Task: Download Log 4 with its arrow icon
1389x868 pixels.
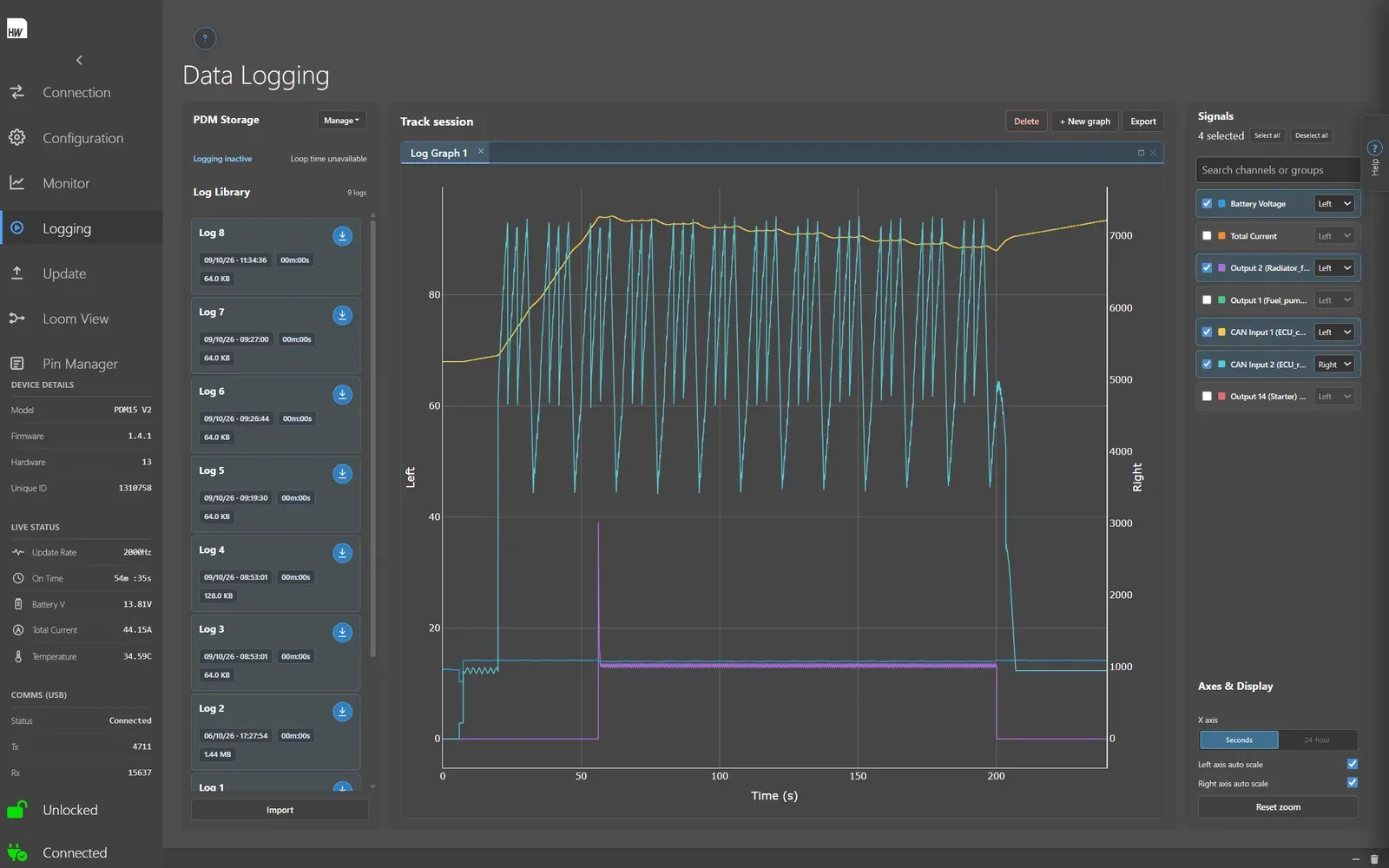Action: tap(342, 553)
